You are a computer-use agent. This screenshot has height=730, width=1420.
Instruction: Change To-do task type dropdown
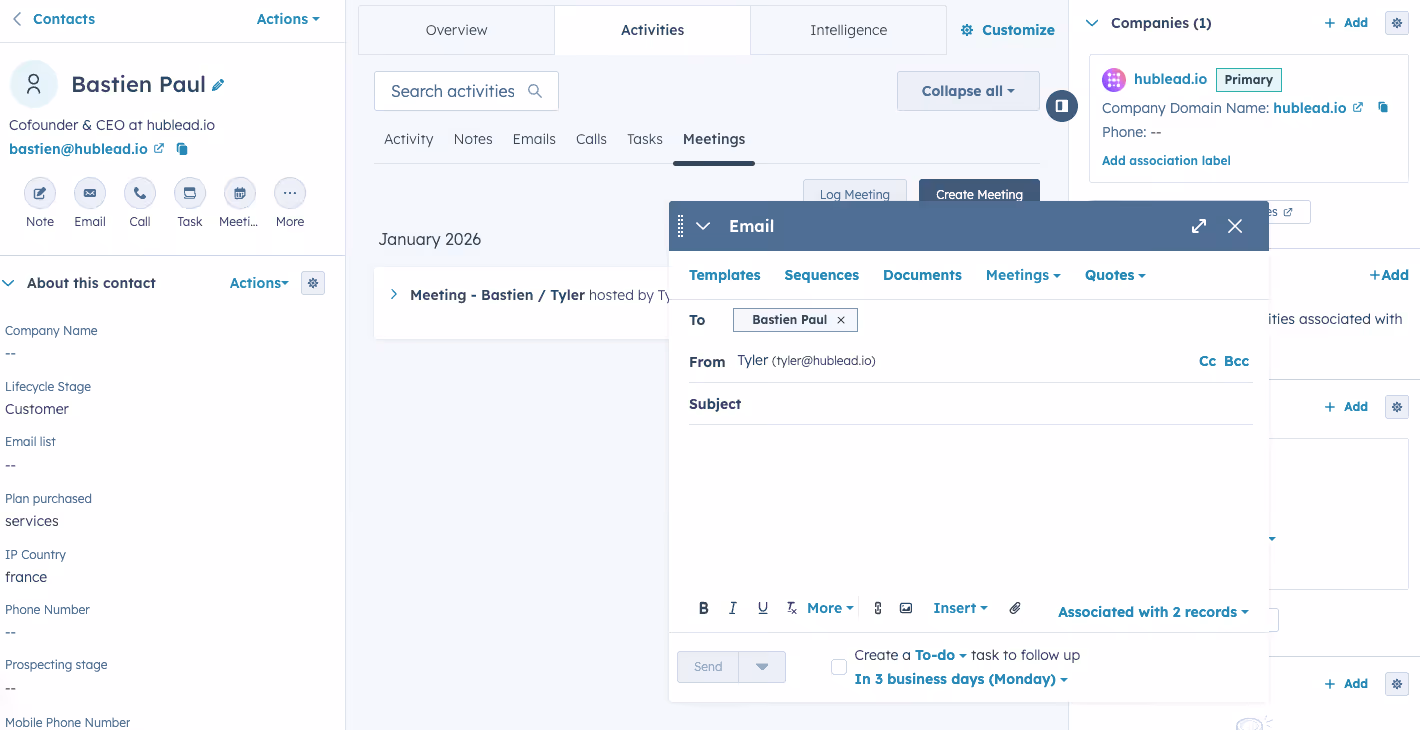click(x=941, y=655)
